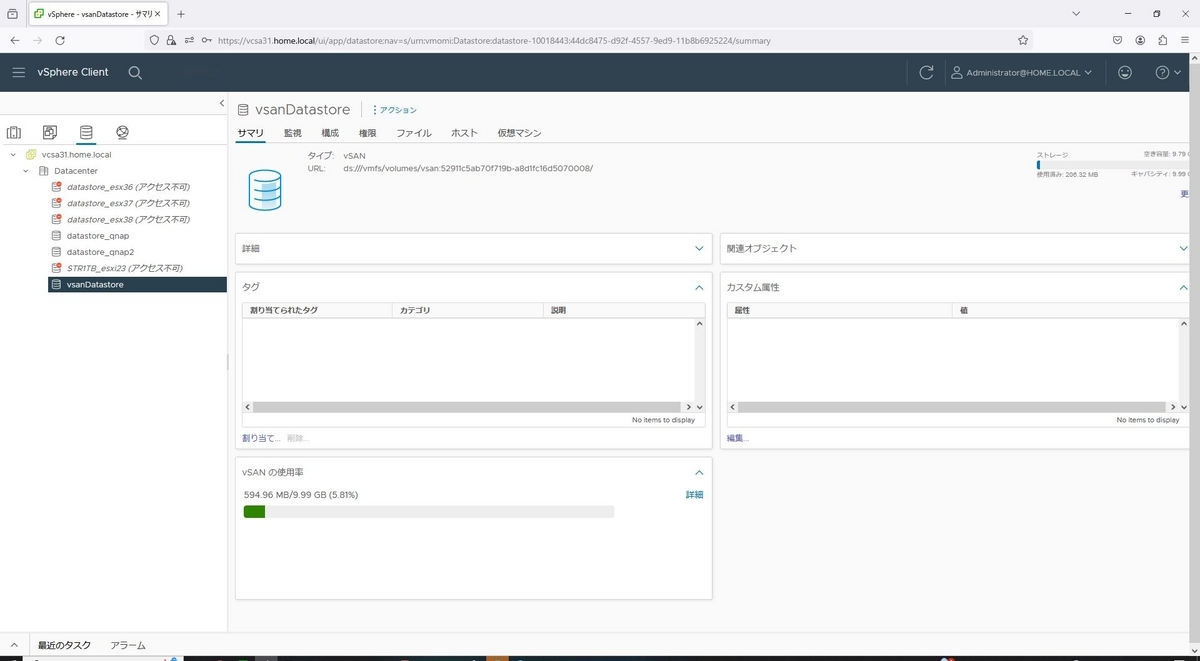This screenshot has width=1200, height=661.
Task: Collapse the vSAN の使用率 panel chevron
Action: [699, 472]
